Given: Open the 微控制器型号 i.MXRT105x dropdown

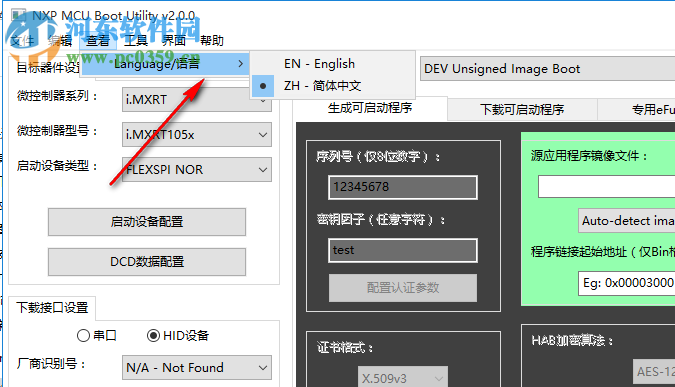Looking at the screenshot, I should tap(197, 135).
